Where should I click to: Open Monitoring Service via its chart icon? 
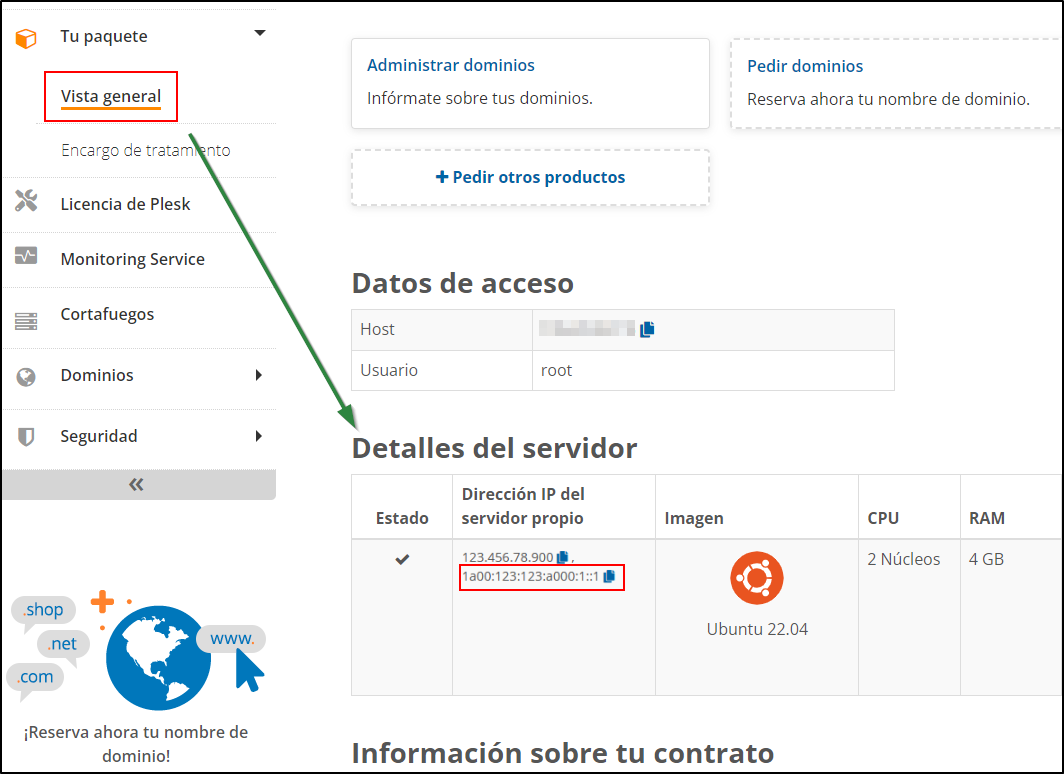pyautogui.click(x=23, y=258)
